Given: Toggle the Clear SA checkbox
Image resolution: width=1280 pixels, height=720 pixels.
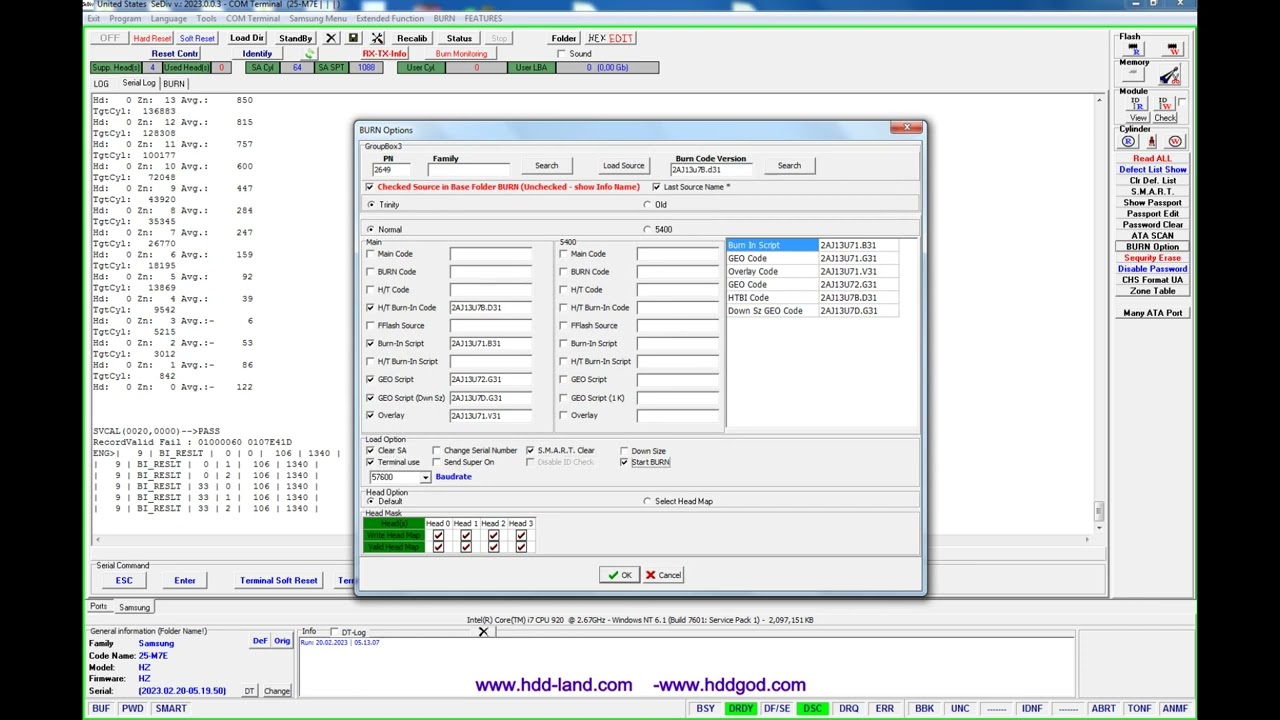Looking at the screenshot, I should [x=370, y=451].
